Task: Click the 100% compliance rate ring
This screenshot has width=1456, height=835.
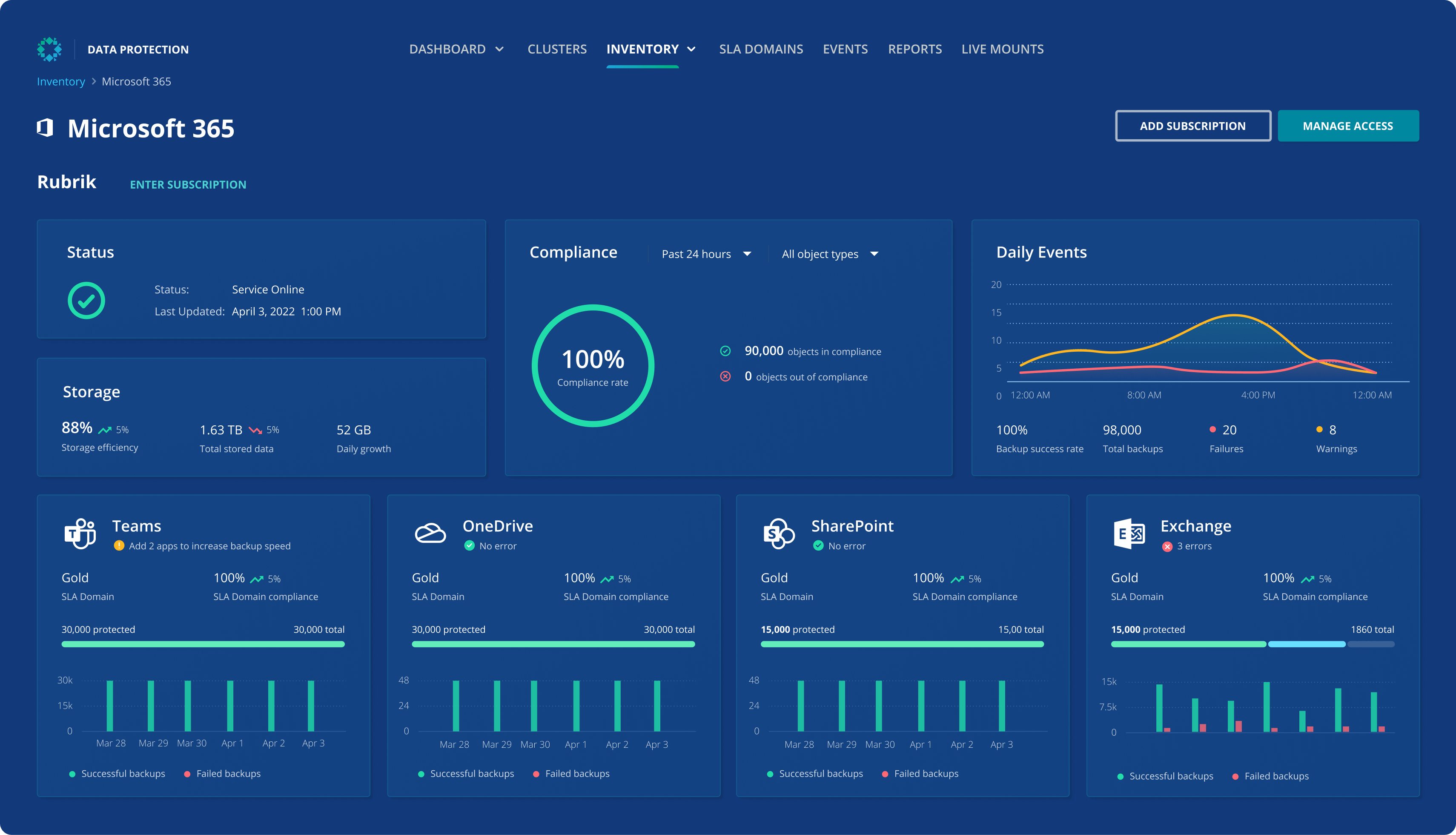Action: pos(593,365)
